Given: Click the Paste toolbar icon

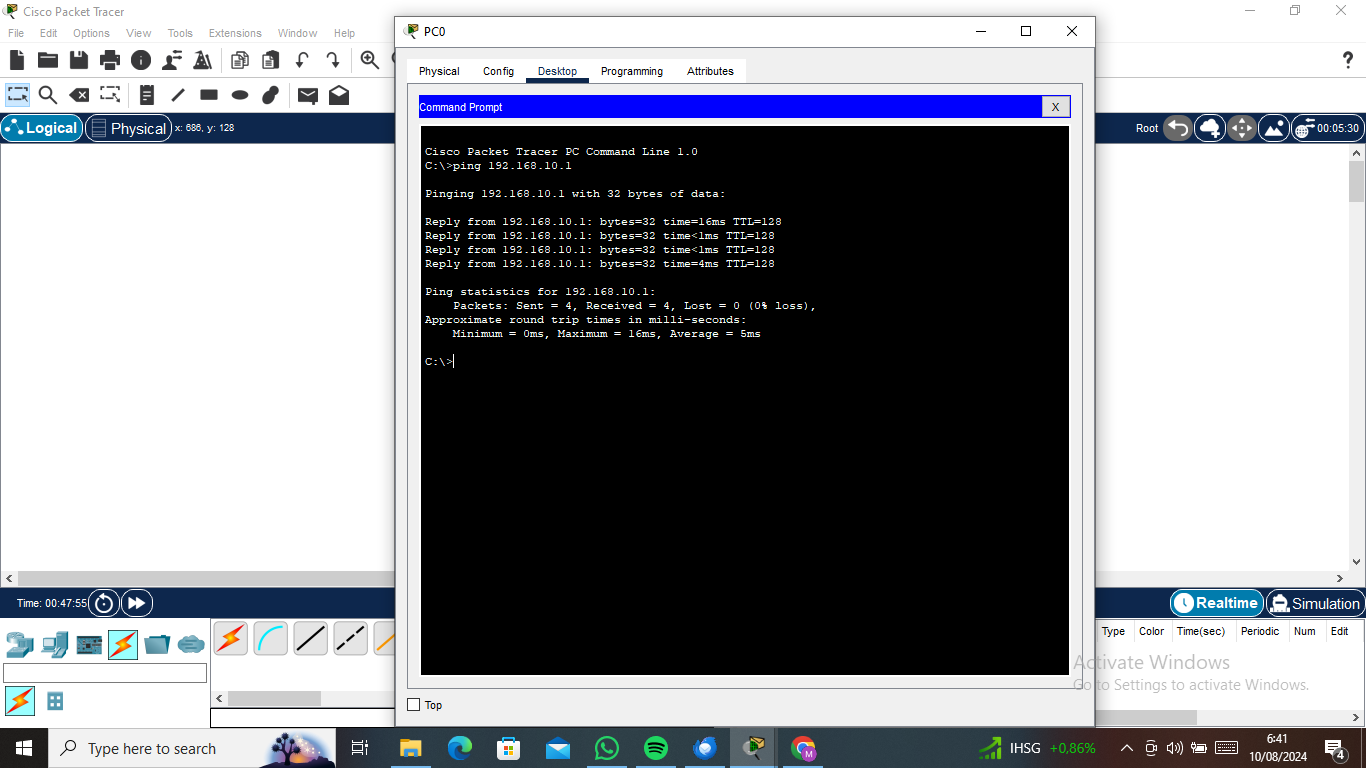Looking at the screenshot, I should [x=271, y=60].
